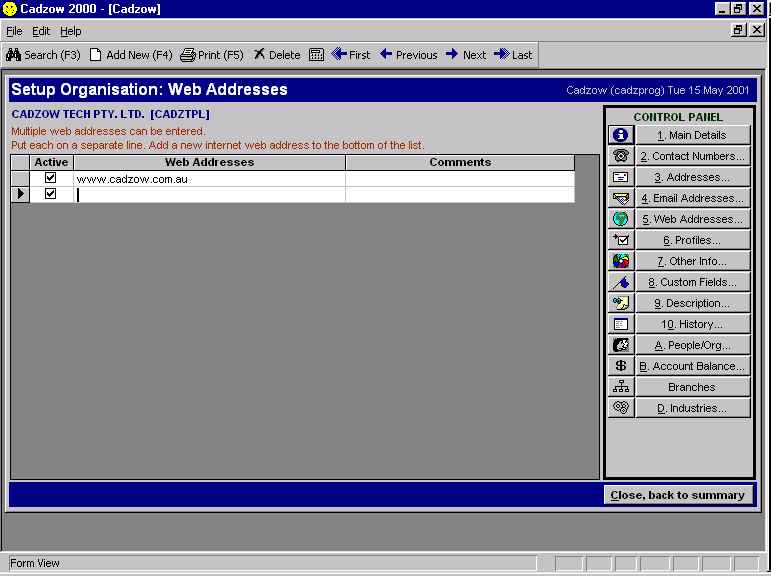Open B. Account Balance panel
Image resolution: width=771 pixels, height=576 pixels.
(x=692, y=366)
